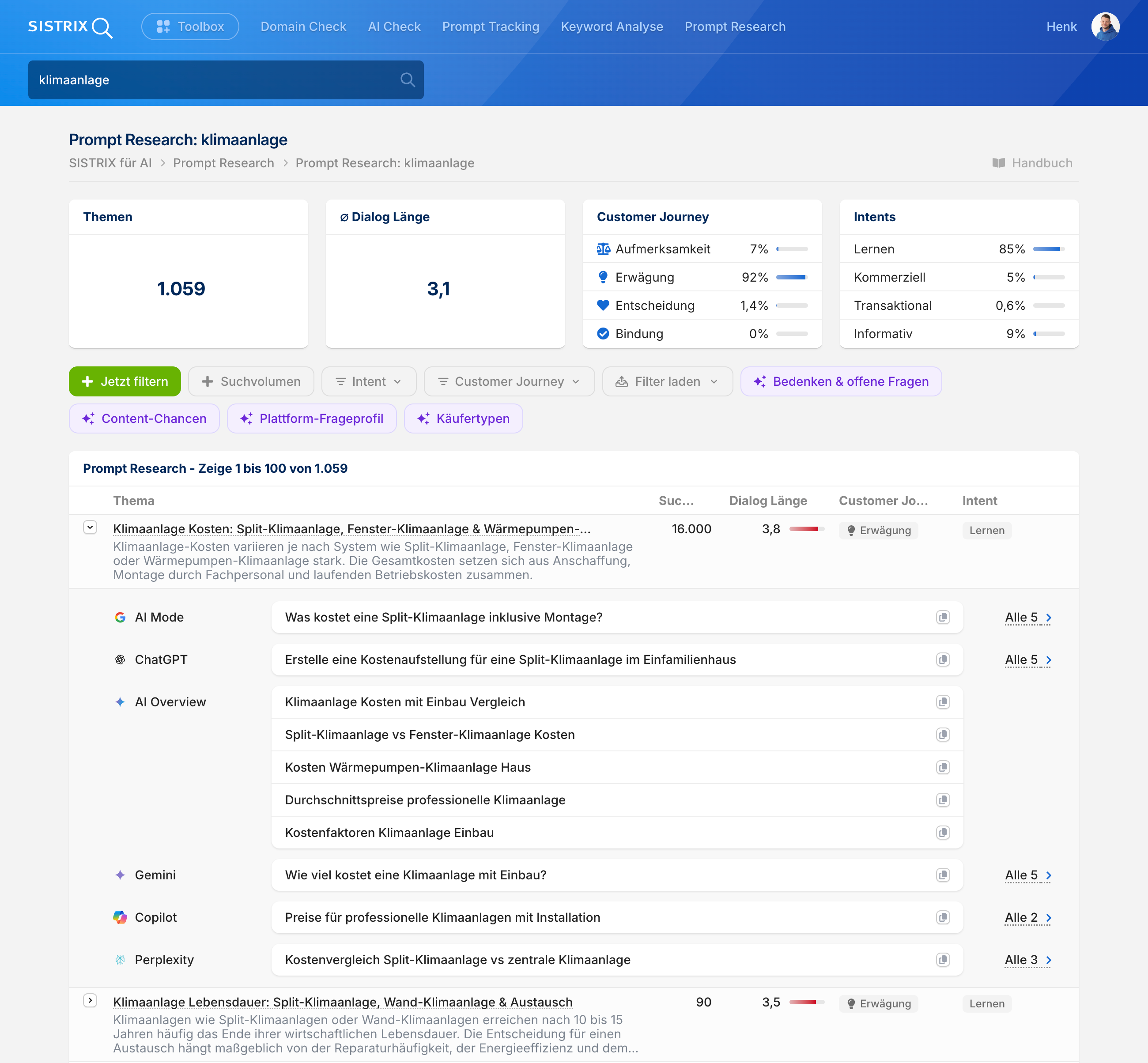
Task: Open Prompt Research in top navigation
Action: [x=735, y=26]
